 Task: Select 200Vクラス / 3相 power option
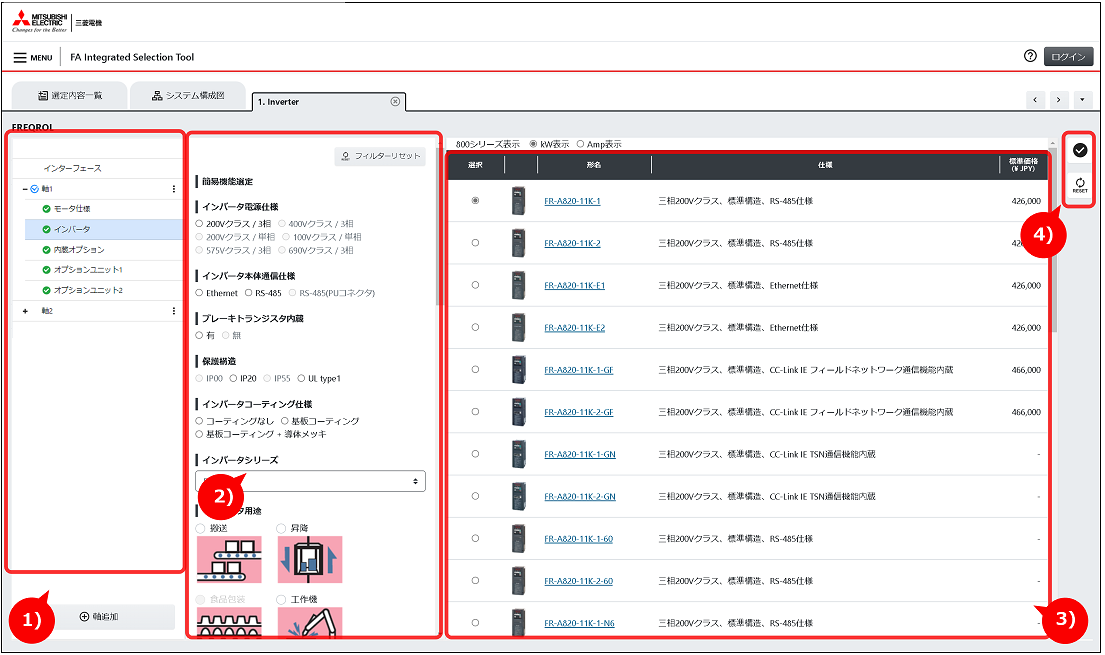(x=199, y=224)
